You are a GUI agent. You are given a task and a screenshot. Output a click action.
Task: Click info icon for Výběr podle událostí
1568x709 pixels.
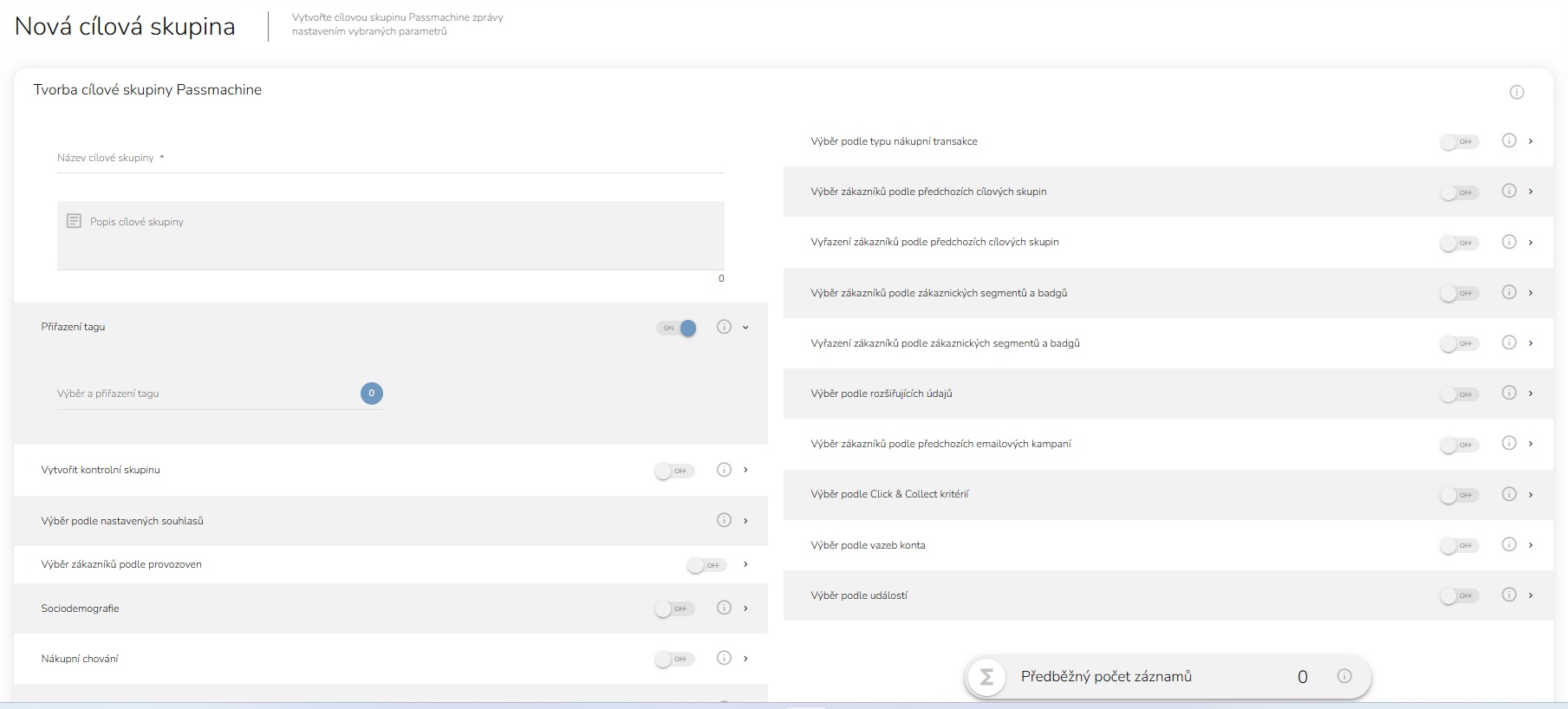[x=1509, y=595]
